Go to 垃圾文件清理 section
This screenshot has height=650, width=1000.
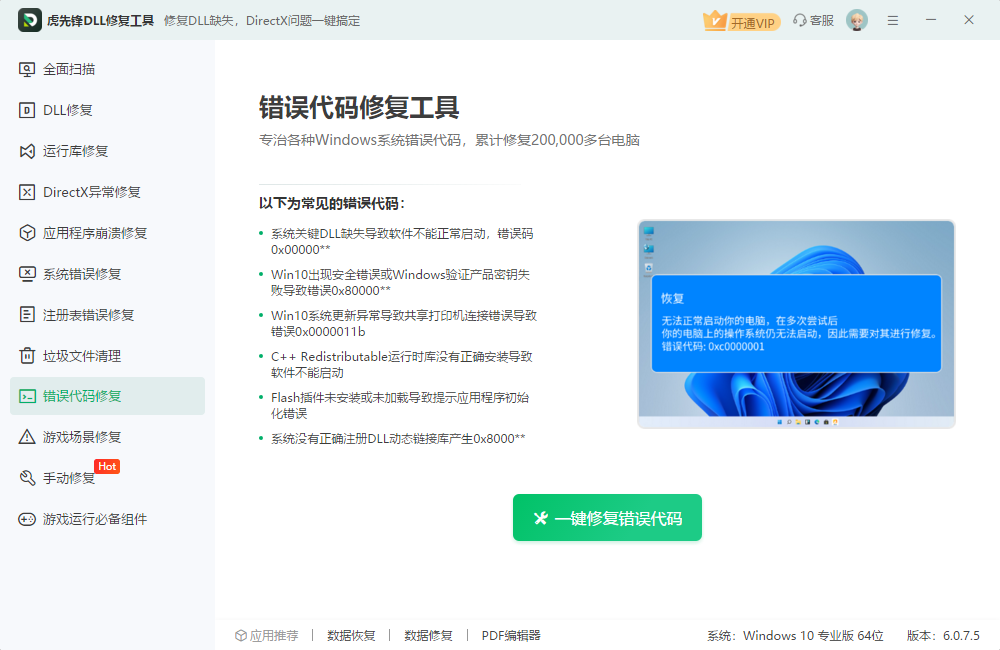107,355
